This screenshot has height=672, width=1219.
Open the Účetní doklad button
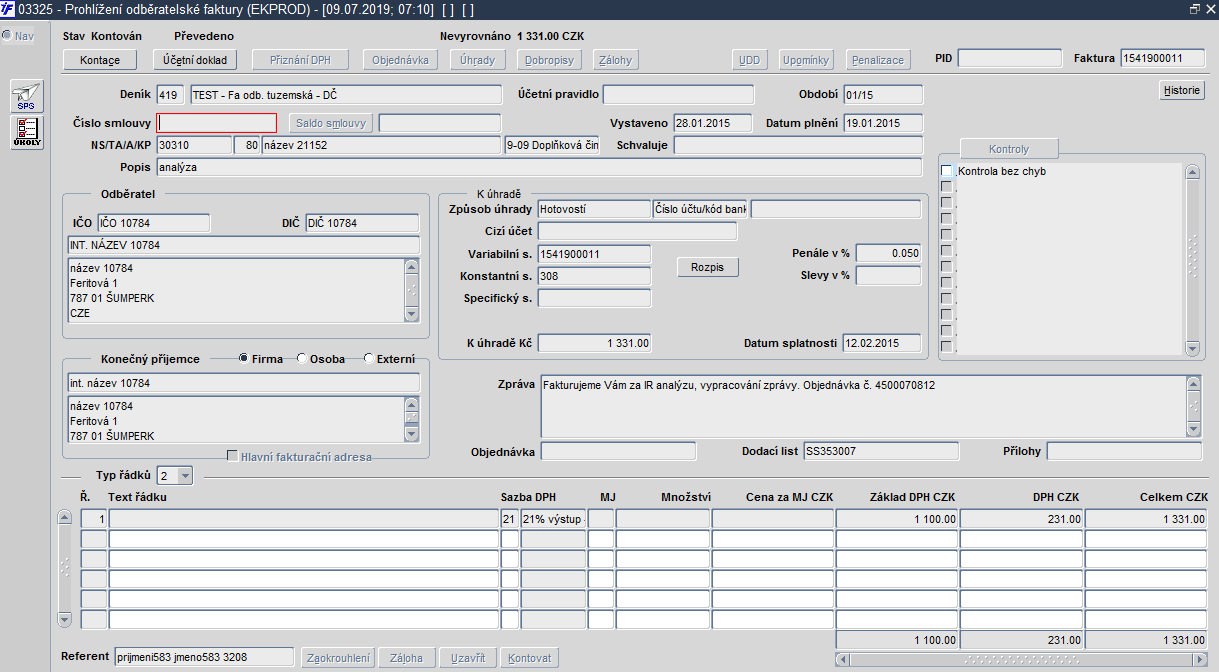pyautogui.click(x=195, y=60)
